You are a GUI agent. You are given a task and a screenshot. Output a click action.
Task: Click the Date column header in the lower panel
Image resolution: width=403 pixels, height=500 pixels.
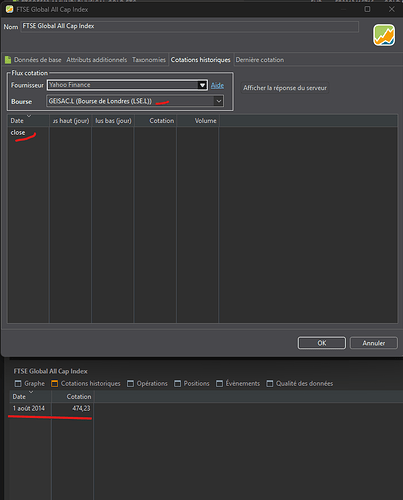tap(30, 397)
